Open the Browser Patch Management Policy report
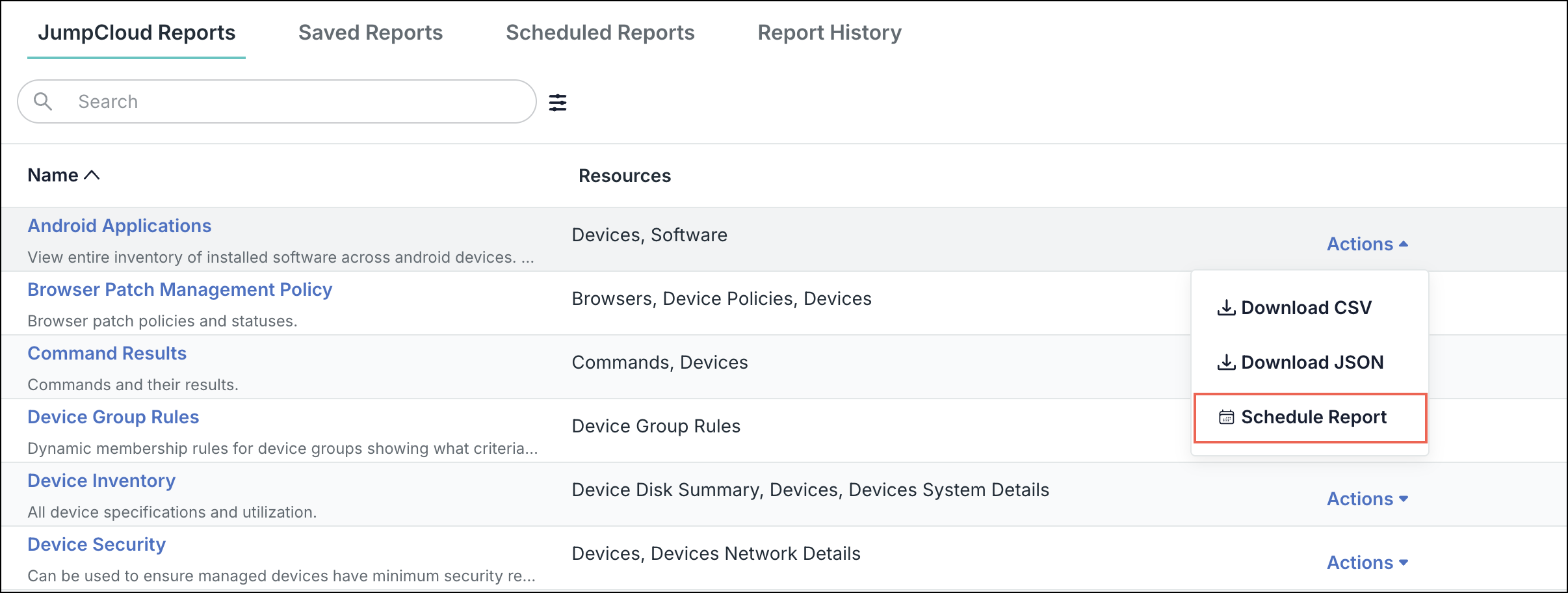Screen dimensions: 1568x593 coord(179,289)
